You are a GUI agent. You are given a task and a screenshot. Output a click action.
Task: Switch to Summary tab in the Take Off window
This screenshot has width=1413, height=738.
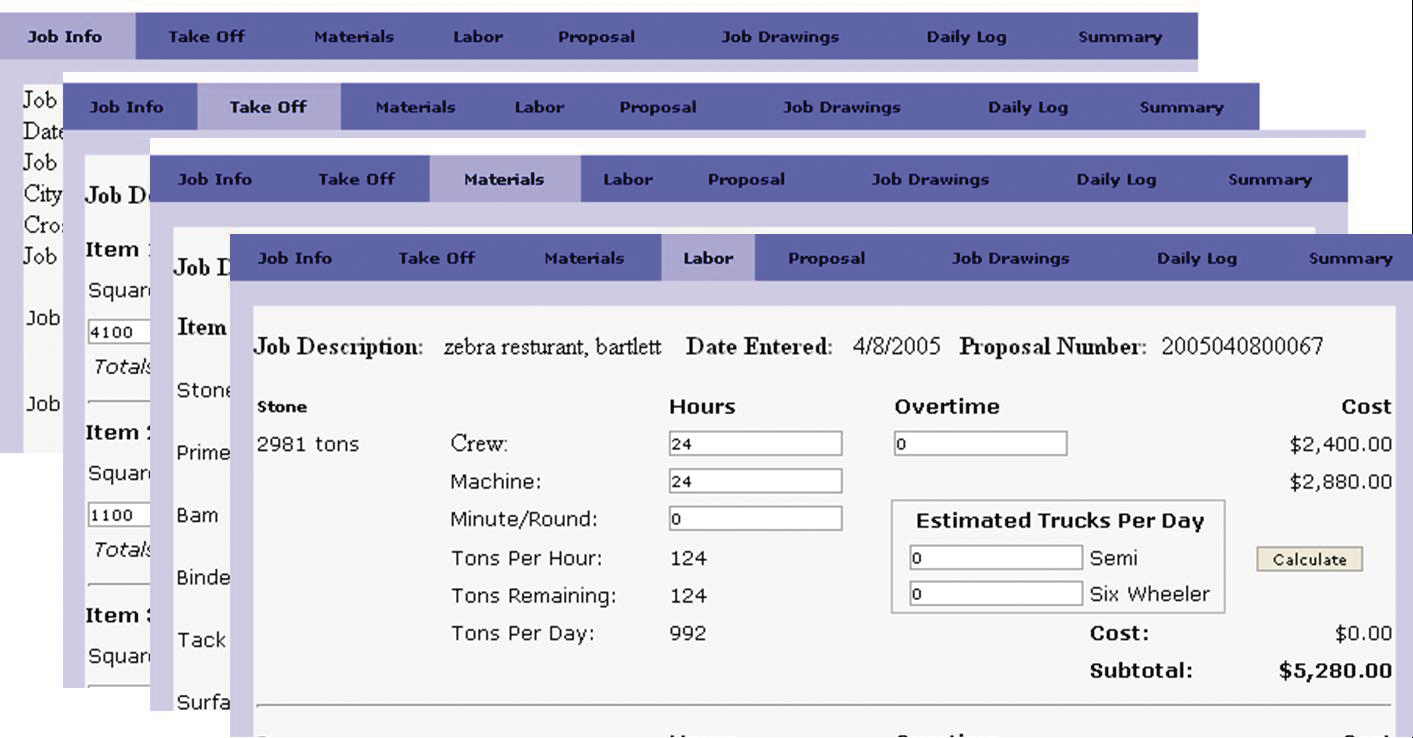[x=1182, y=107]
